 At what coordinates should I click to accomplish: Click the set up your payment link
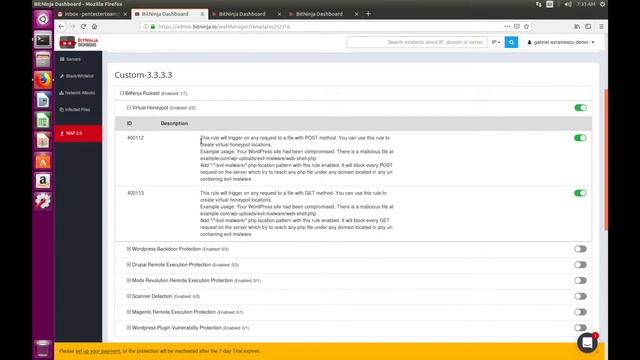coord(98,351)
